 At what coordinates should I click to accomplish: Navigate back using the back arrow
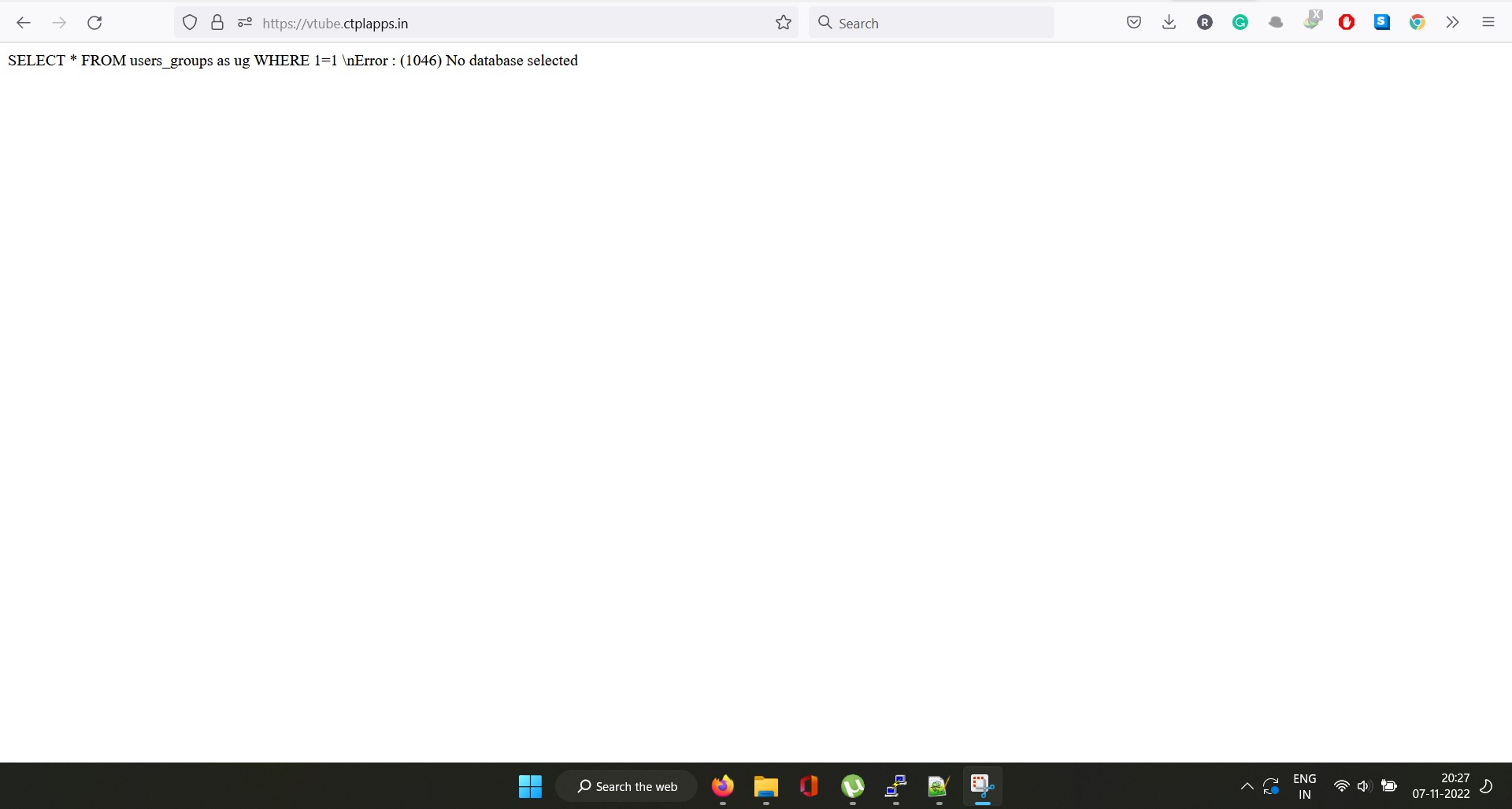pyautogui.click(x=24, y=22)
